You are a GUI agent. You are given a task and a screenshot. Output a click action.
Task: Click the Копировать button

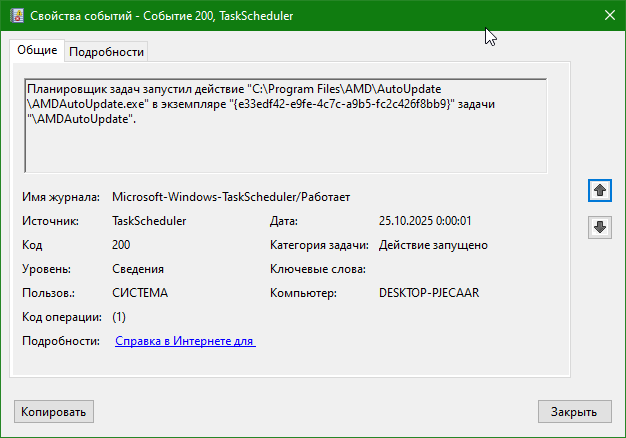pyautogui.click(x=54, y=412)
